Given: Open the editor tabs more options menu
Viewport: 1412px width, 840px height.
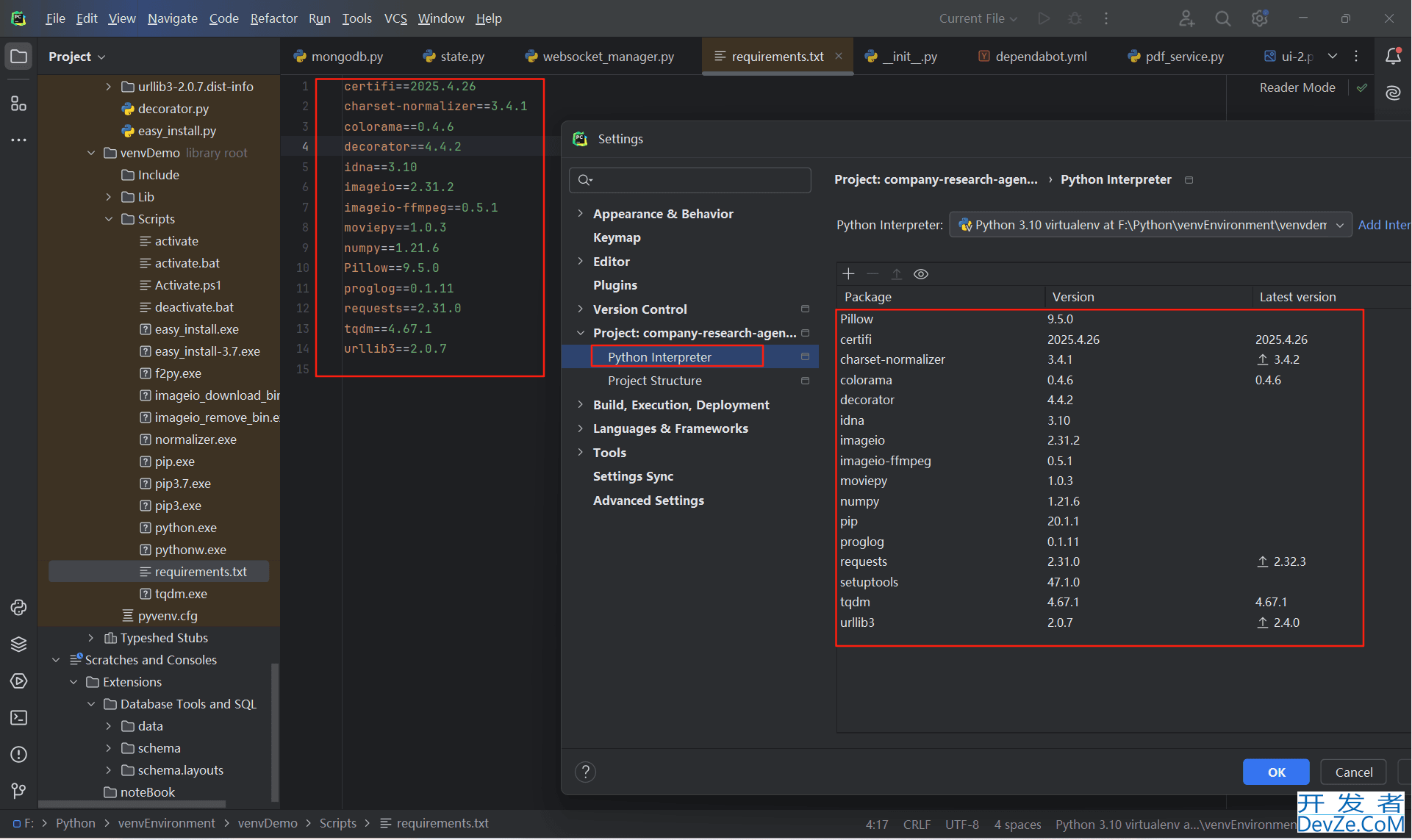Looking at the screenshot, I should 1356,56.
